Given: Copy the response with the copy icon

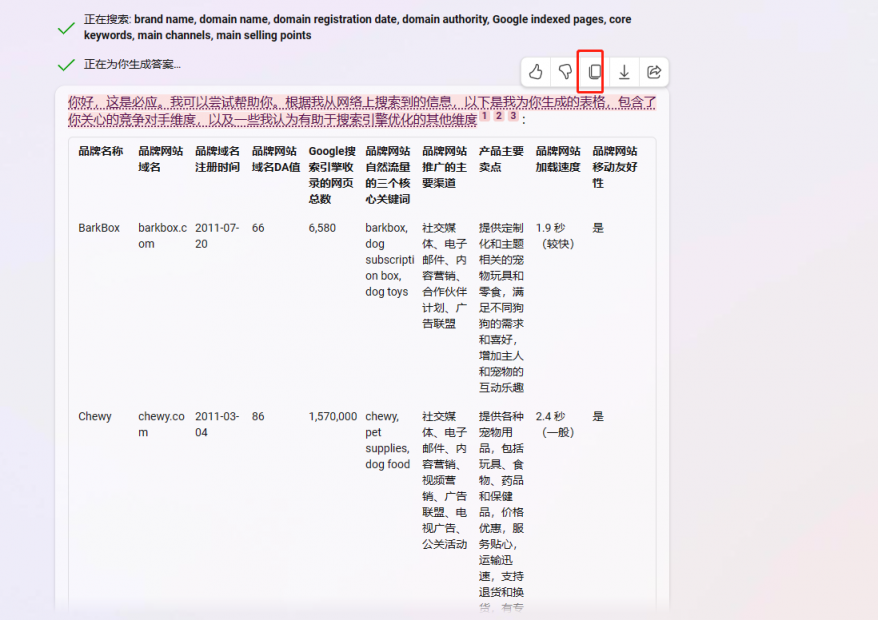Looking at the screenshot, I should [x=595, y=72].
